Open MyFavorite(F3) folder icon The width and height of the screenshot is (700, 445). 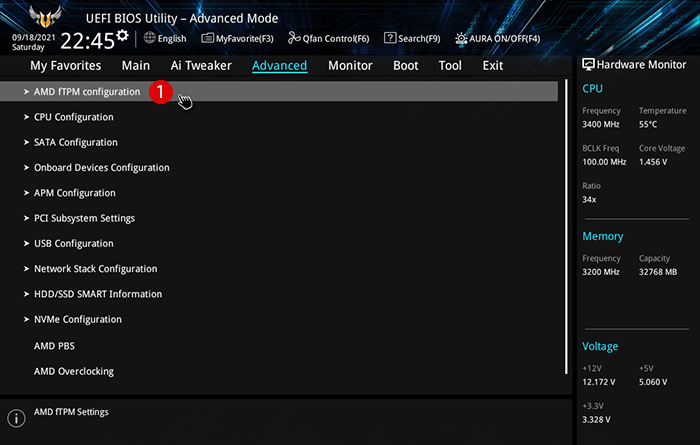207,38
